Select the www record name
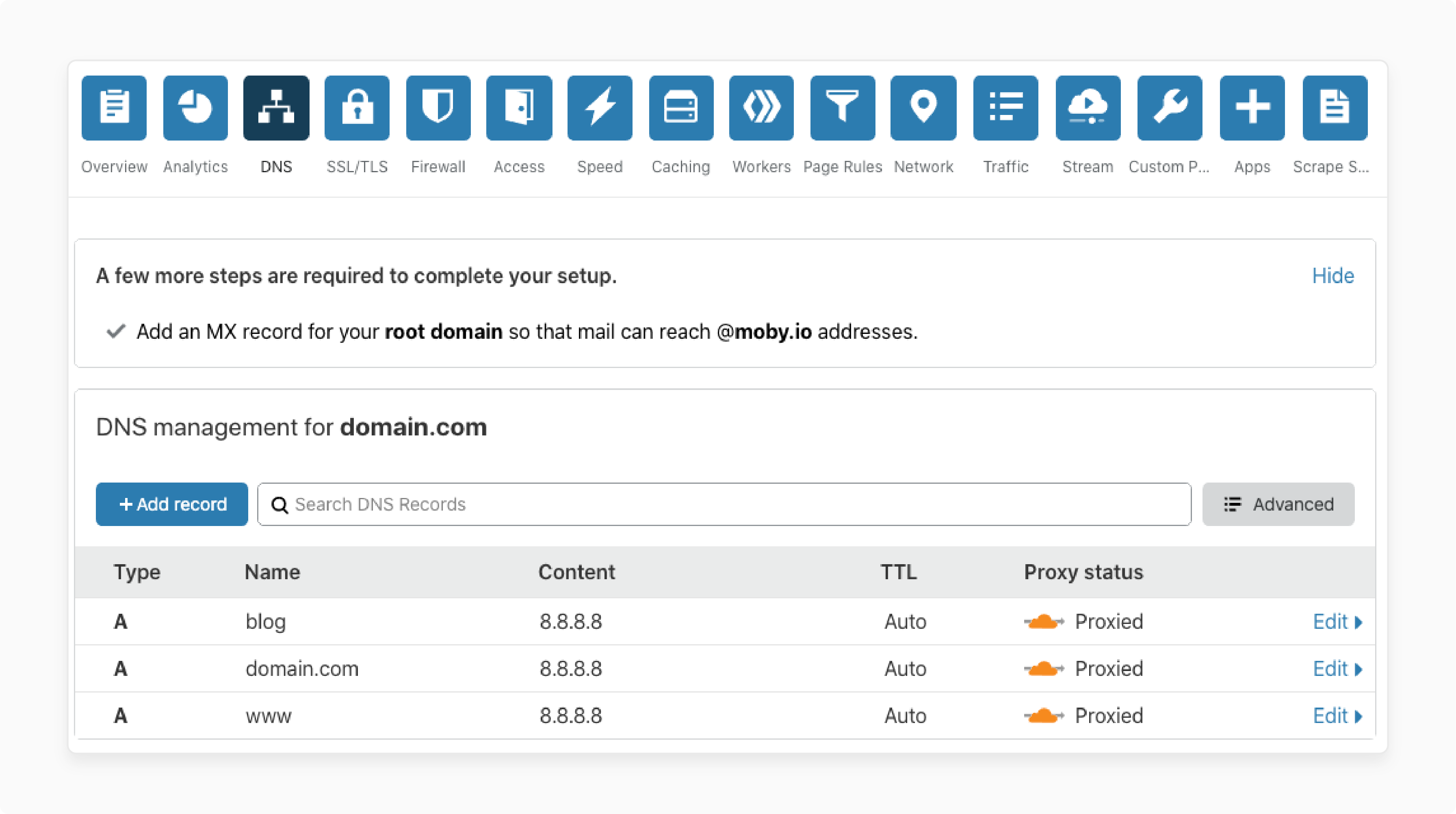 (x=269, y=716)
